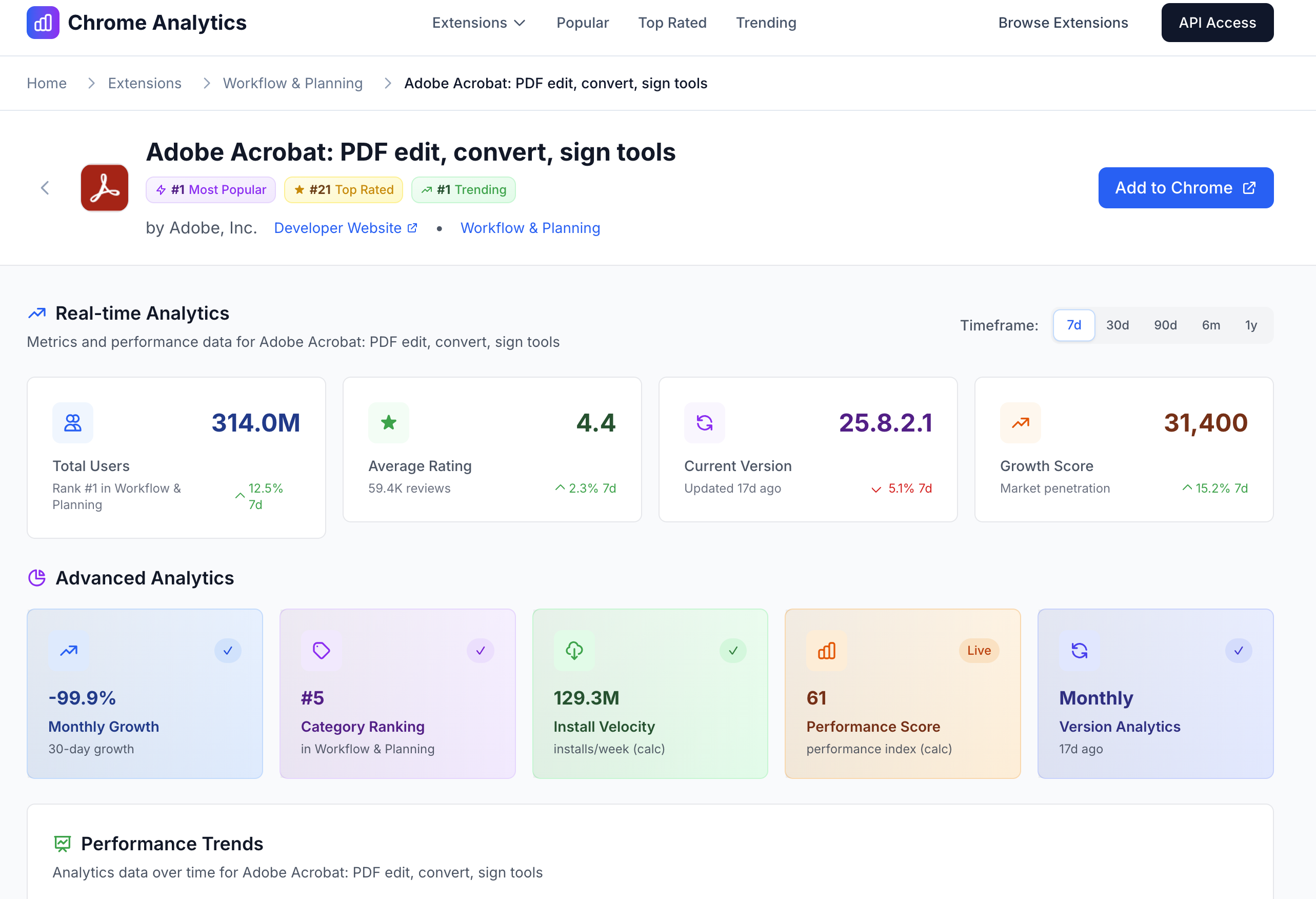
Task: Click the Add to Chrome button
Action: coord(1185,187)
